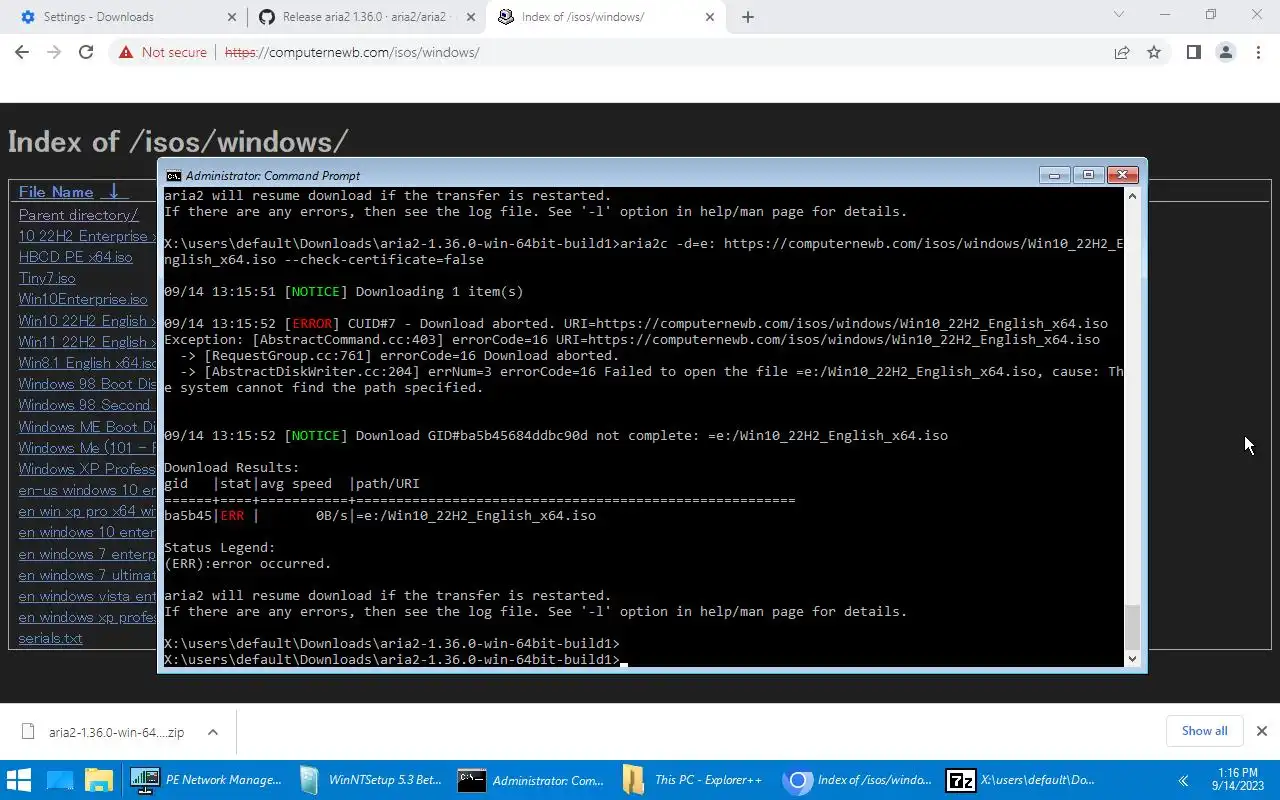
Task: Open File Explorer folder on taskbar
Action: [98, 780]
